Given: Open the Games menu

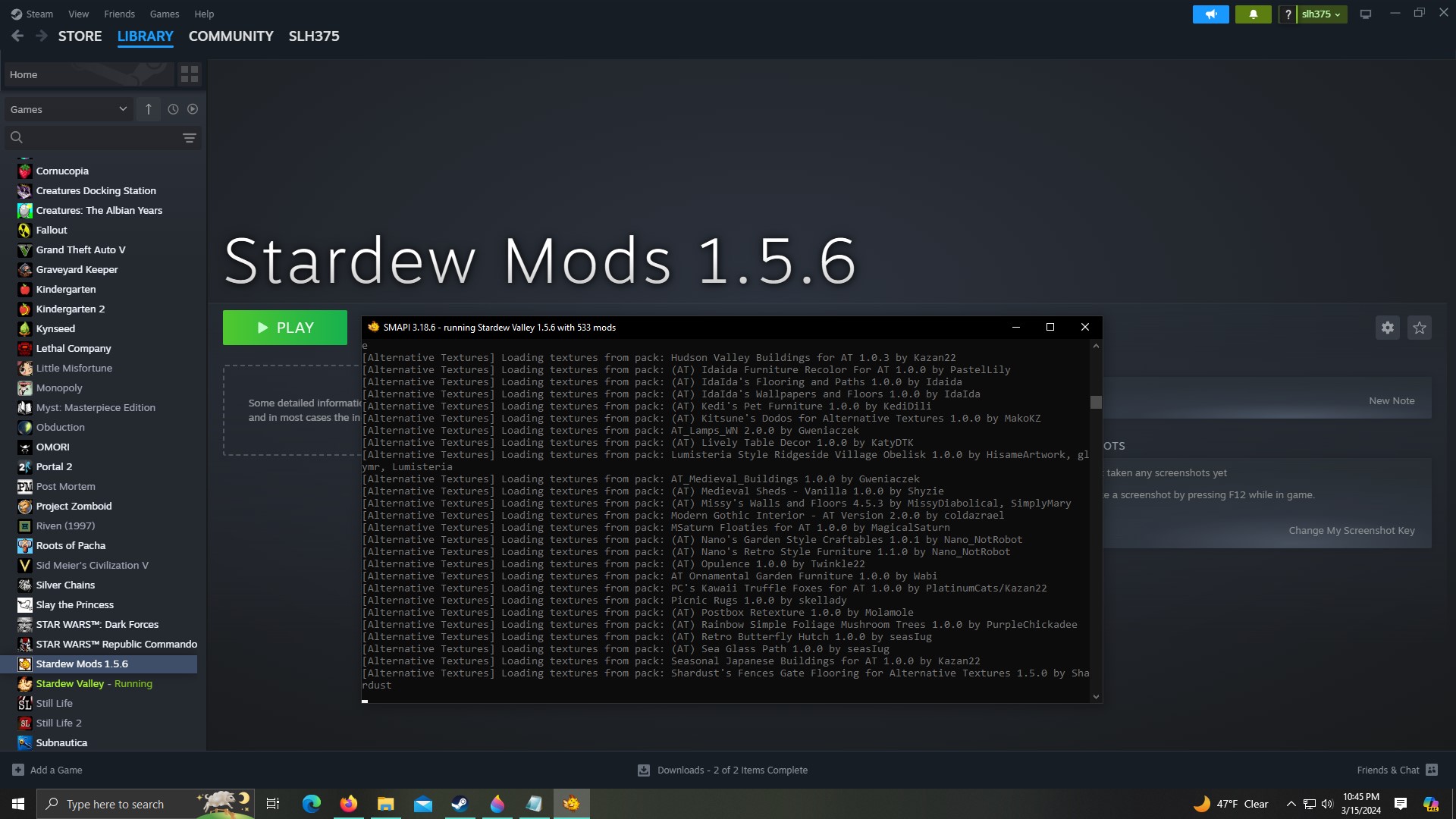Looking at the screenshot, I should click(165, 14).
